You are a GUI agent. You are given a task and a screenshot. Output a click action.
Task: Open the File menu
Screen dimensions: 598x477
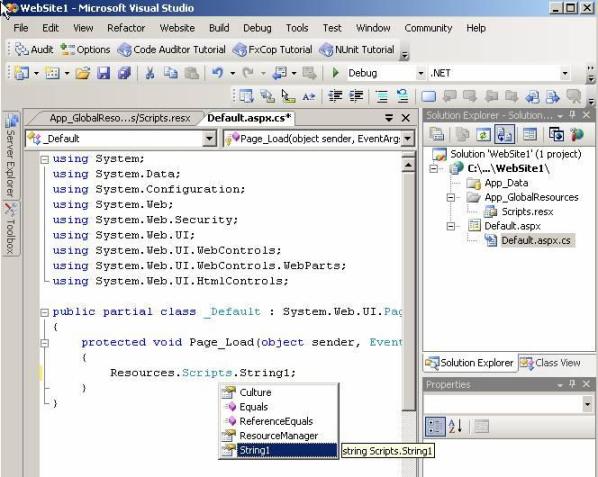21,28
